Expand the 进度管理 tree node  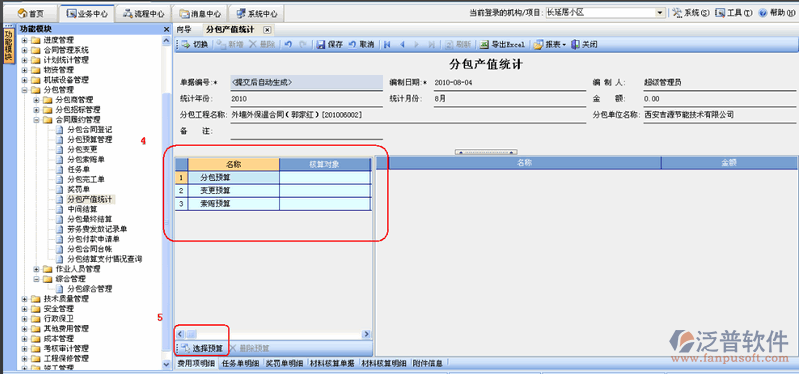(24, 40)
